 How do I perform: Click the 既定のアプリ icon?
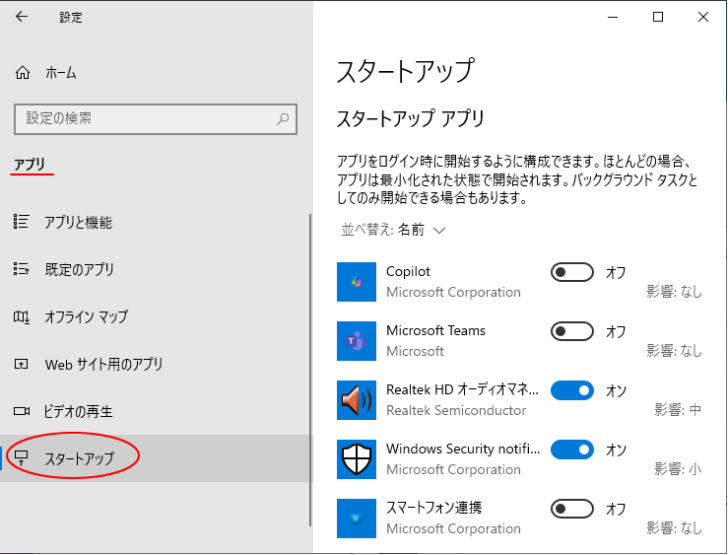[x=21, y=269]
